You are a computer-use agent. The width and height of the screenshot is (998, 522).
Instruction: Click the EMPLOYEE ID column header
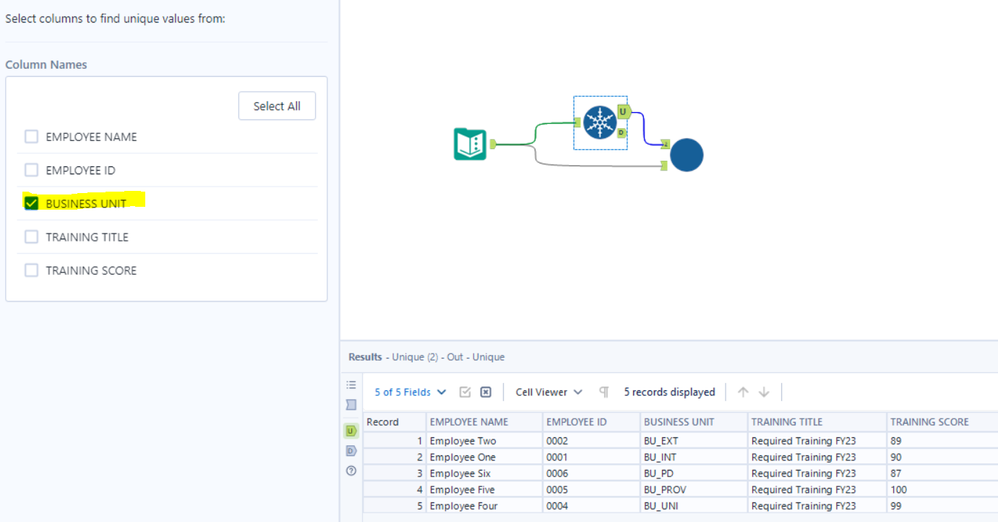(591, 421)
